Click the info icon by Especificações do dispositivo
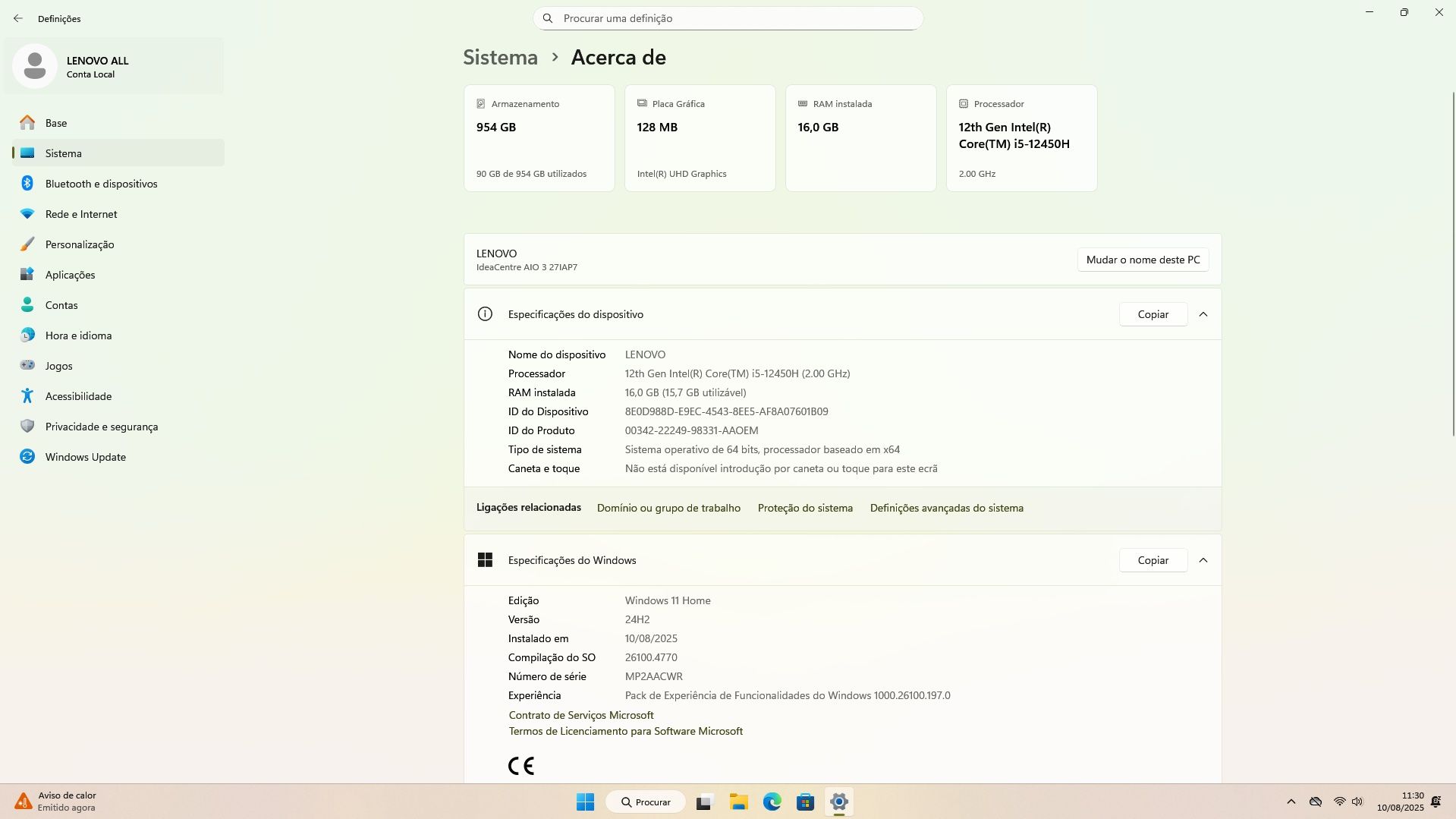1456x819 pixels. [485, 314]
